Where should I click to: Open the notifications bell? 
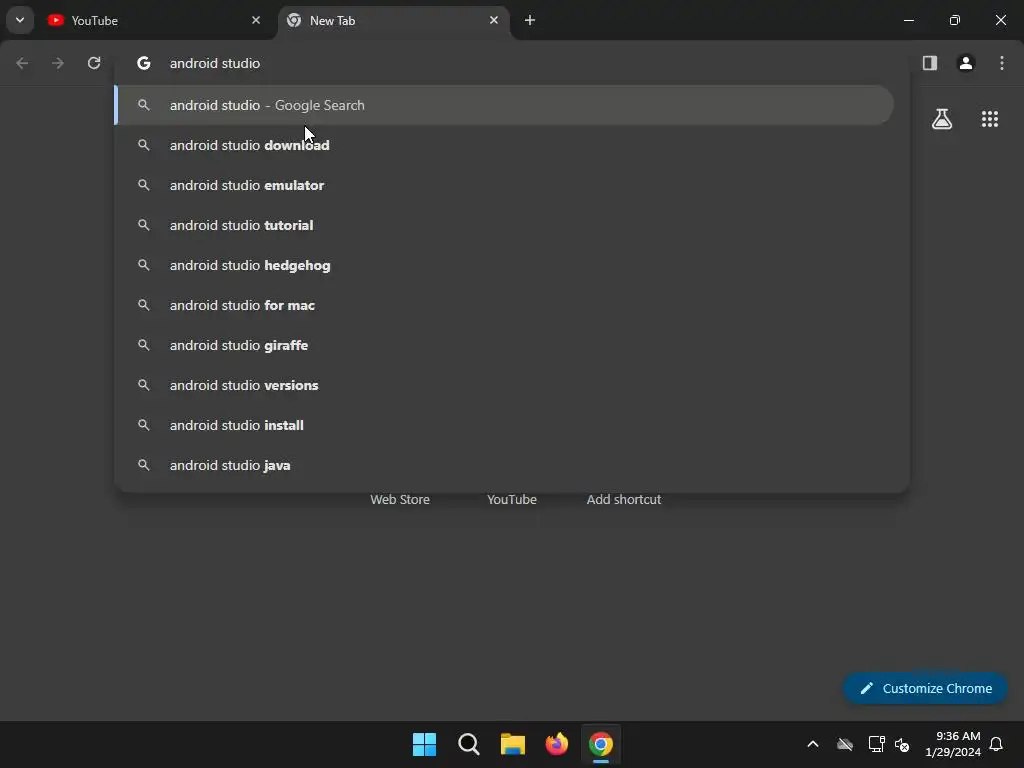[997, 744]
